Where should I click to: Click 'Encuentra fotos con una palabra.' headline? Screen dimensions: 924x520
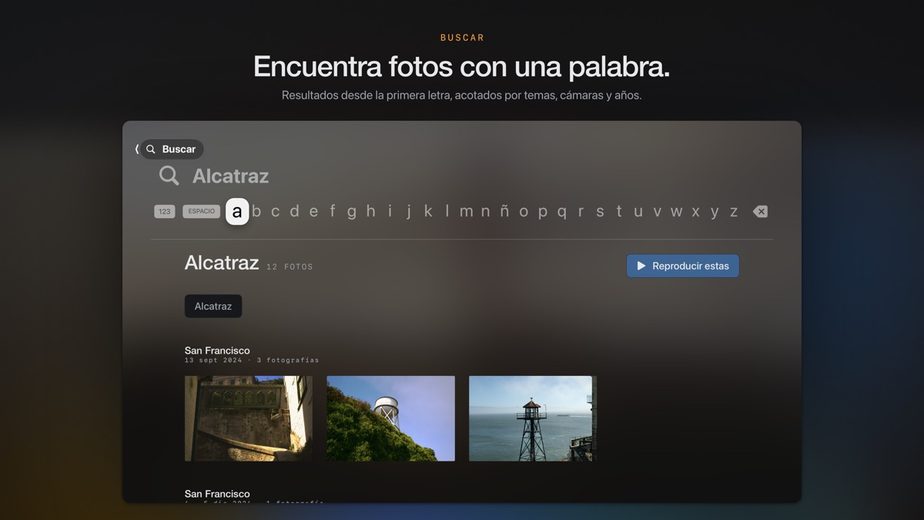pyautogui.click(x=461, y=66)
